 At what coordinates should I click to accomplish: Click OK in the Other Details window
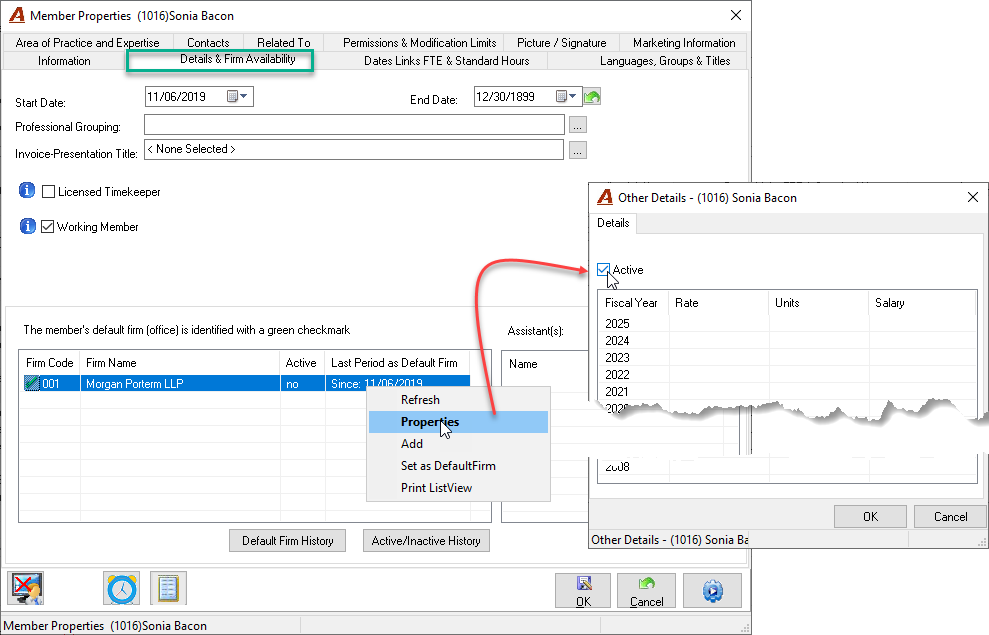coord(870,516)
